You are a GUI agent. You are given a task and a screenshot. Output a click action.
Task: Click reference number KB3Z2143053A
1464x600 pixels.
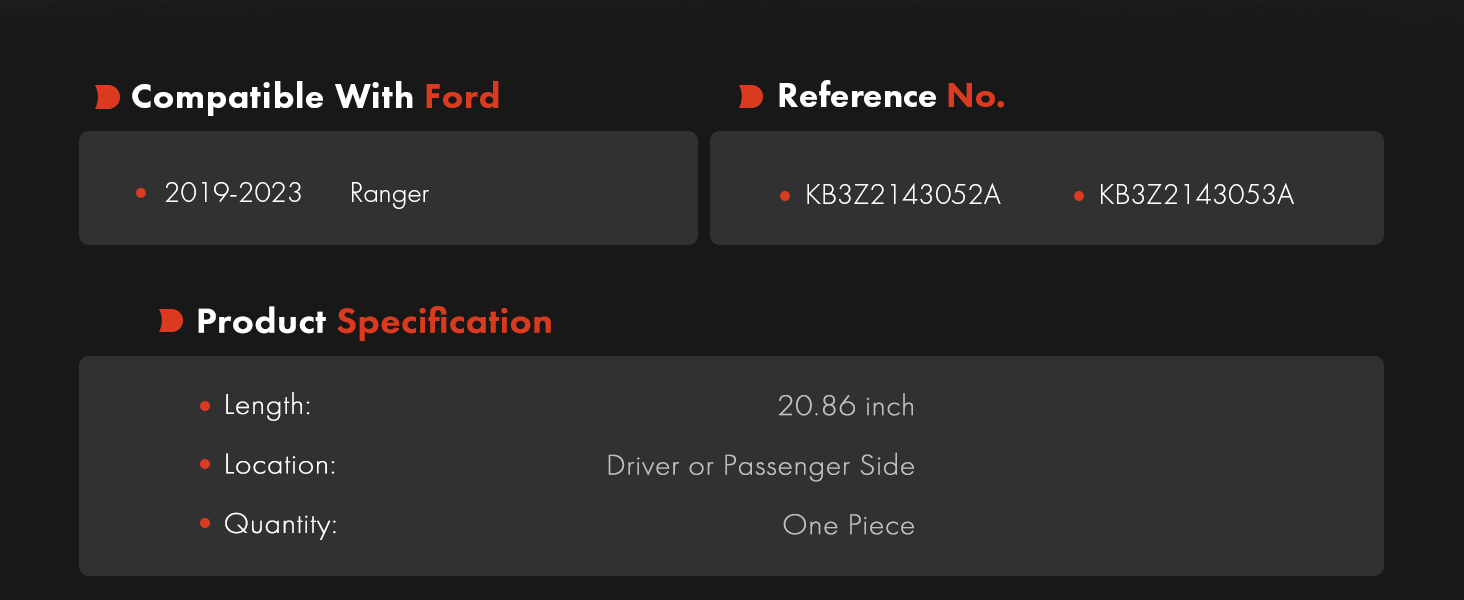pos(1197,195)
